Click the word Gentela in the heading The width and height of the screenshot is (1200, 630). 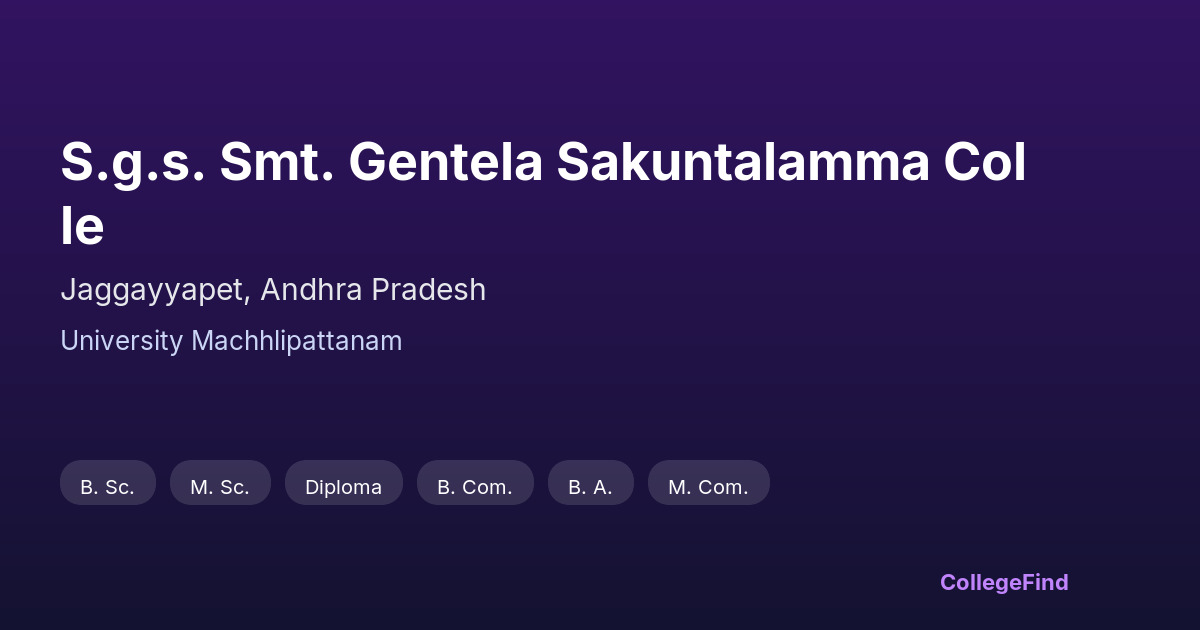click(x=445, y=163)
